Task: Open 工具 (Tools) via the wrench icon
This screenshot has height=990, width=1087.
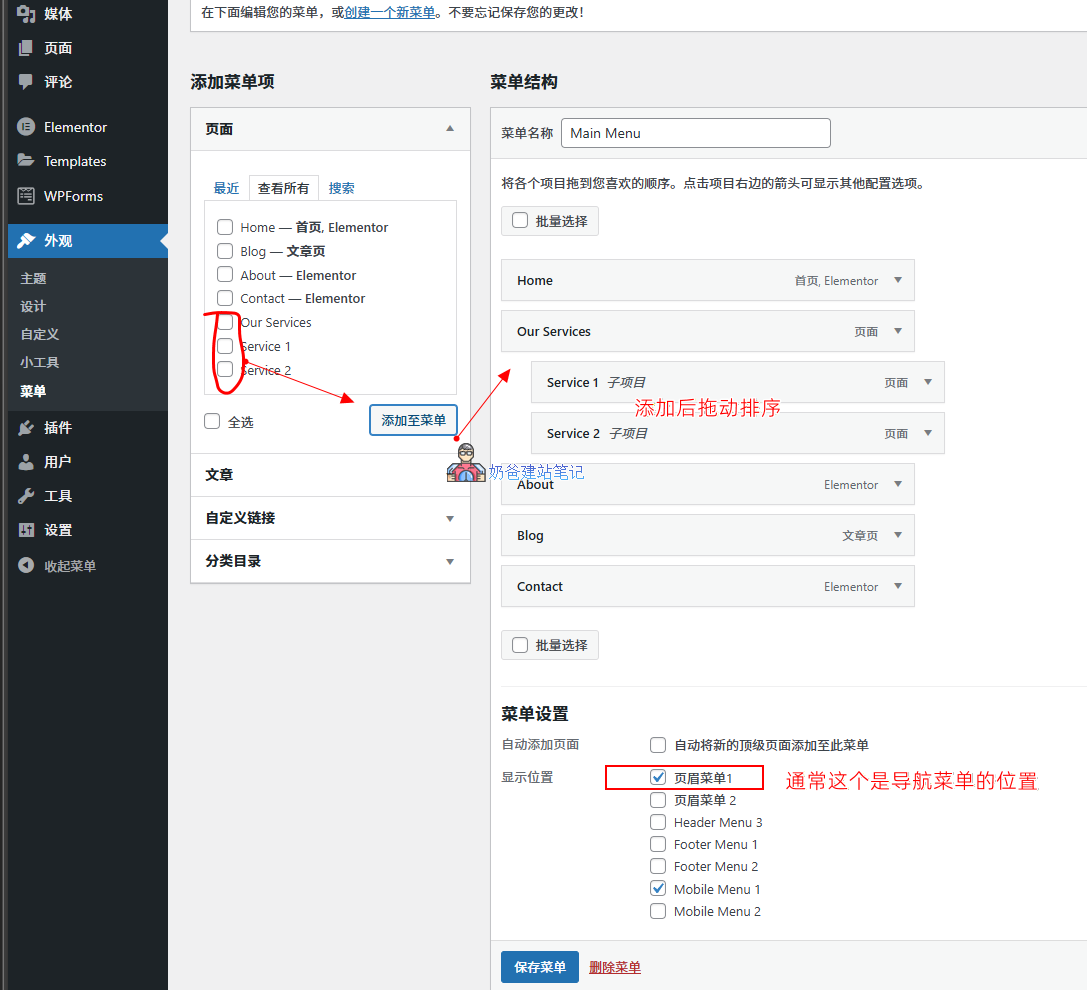Action: [25, 495]
